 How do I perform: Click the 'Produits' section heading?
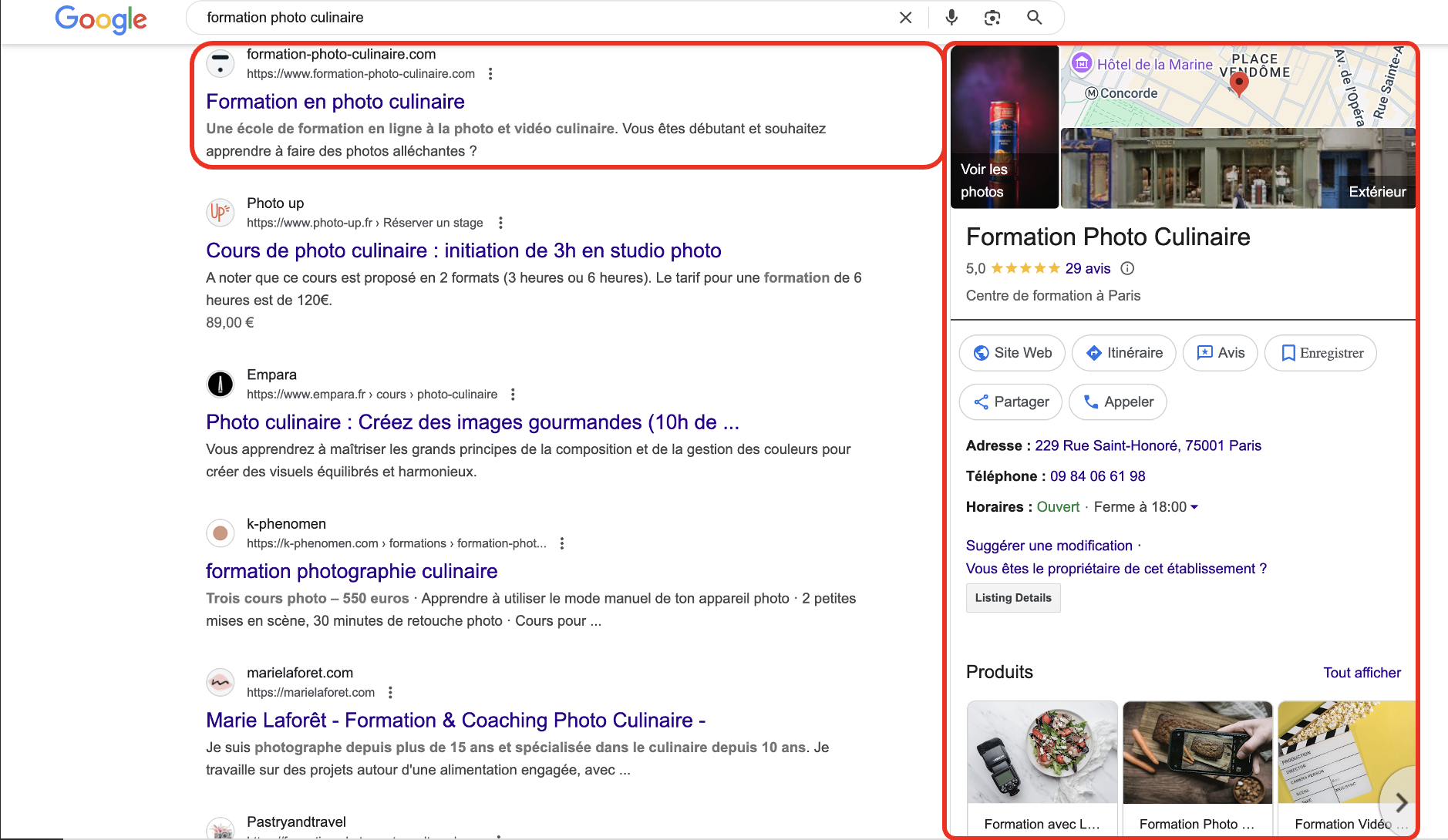(x=999, y=672)
